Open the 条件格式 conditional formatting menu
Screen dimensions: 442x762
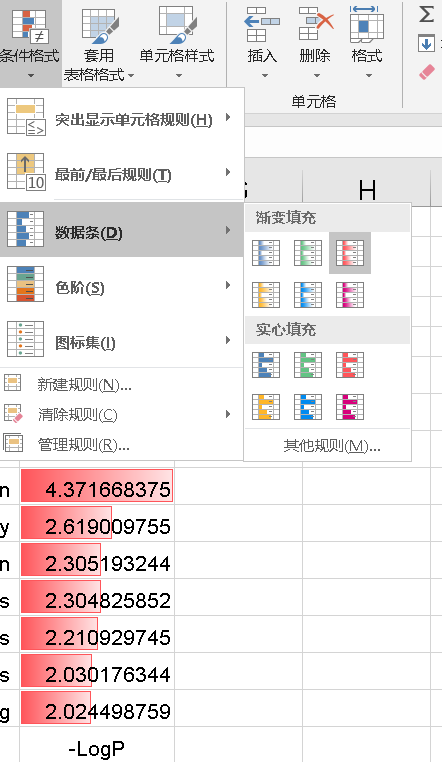pyautogui.click(x=29, y=43)
